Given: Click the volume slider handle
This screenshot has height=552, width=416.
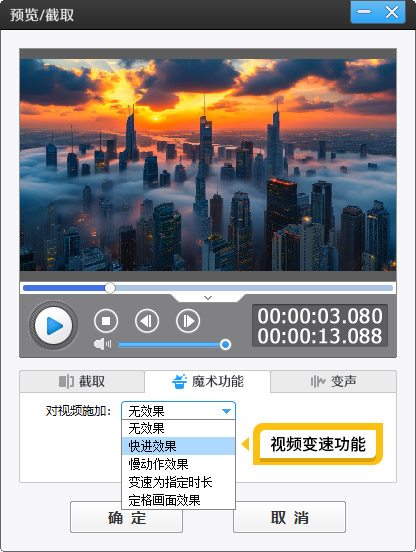Looking at the screenshot, I should pos(225,344).
